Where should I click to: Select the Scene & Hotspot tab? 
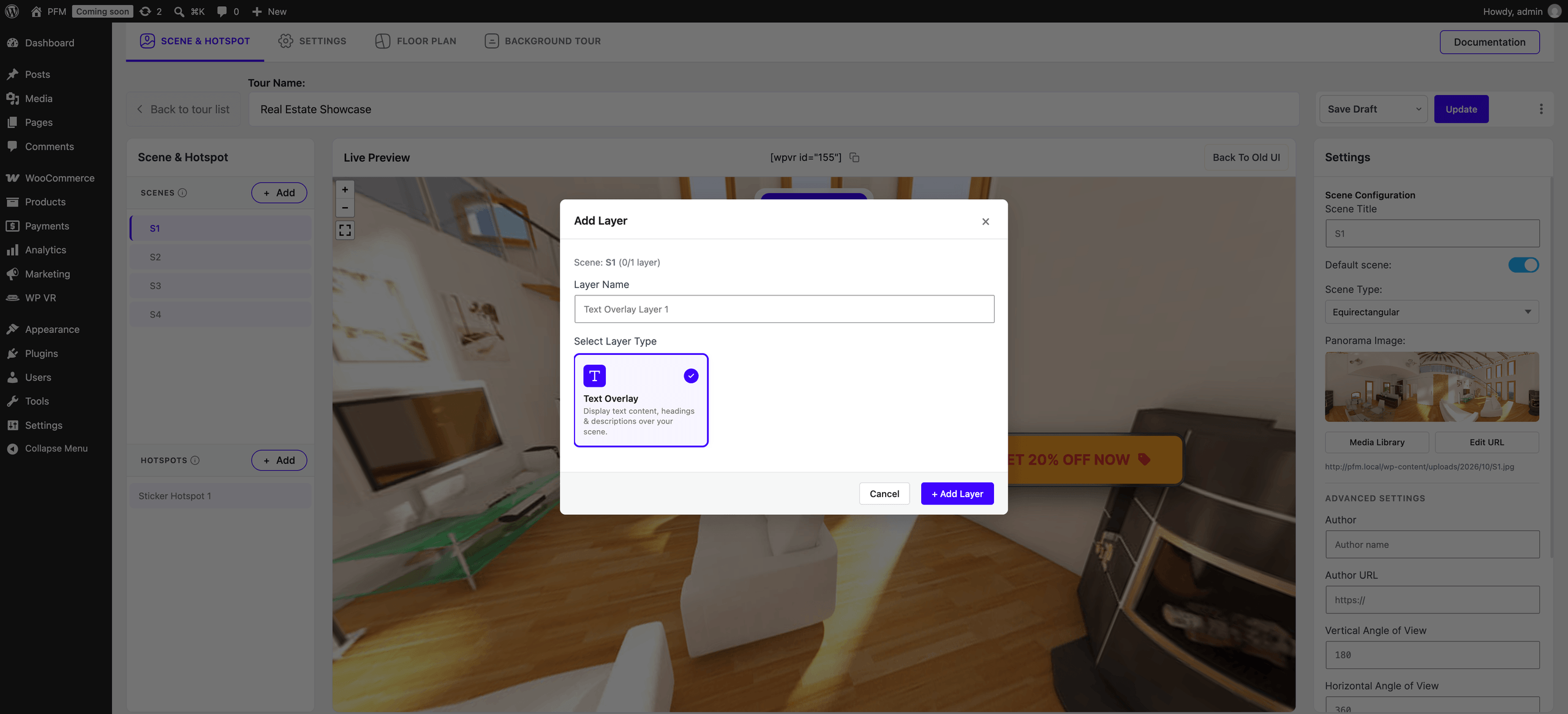tap(195, 41)
